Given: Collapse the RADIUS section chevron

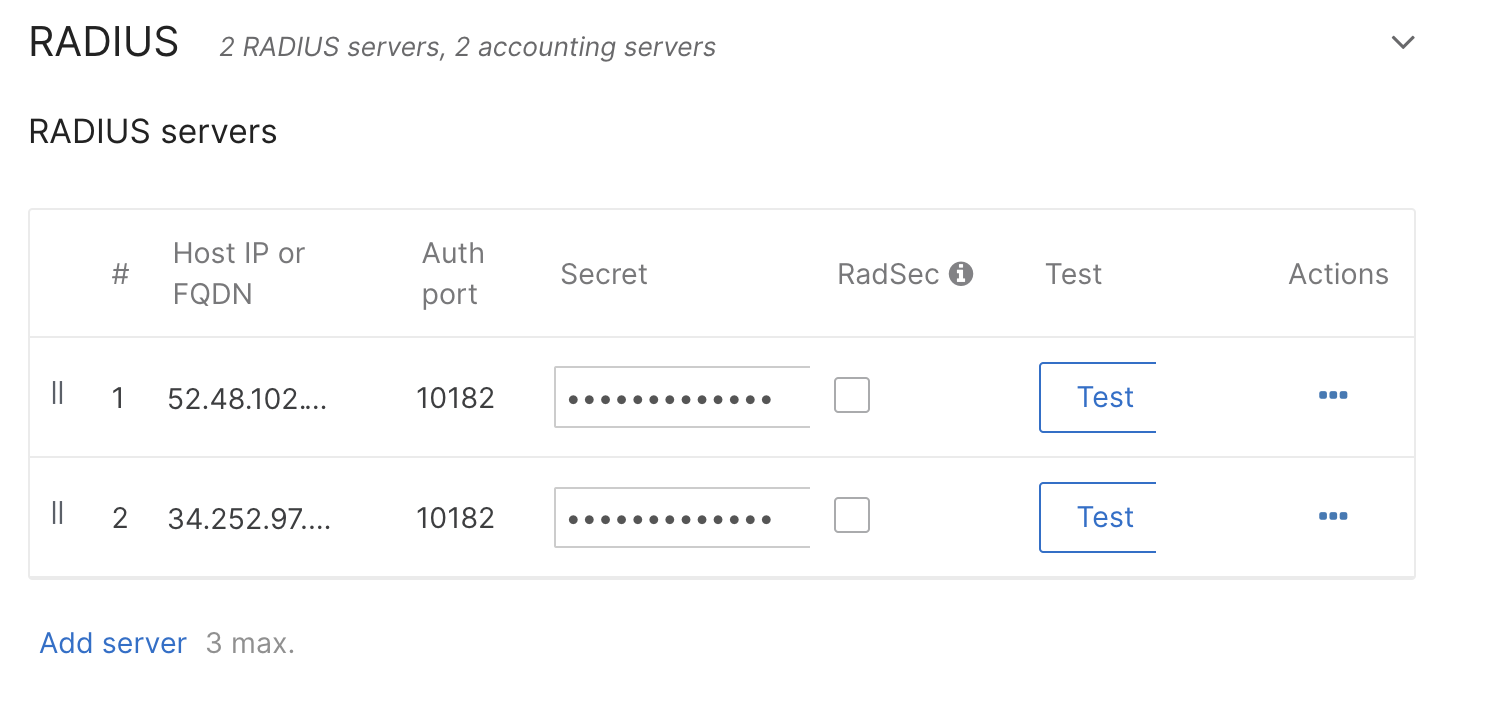Looking at the screenshot, I should [1403, 43].
